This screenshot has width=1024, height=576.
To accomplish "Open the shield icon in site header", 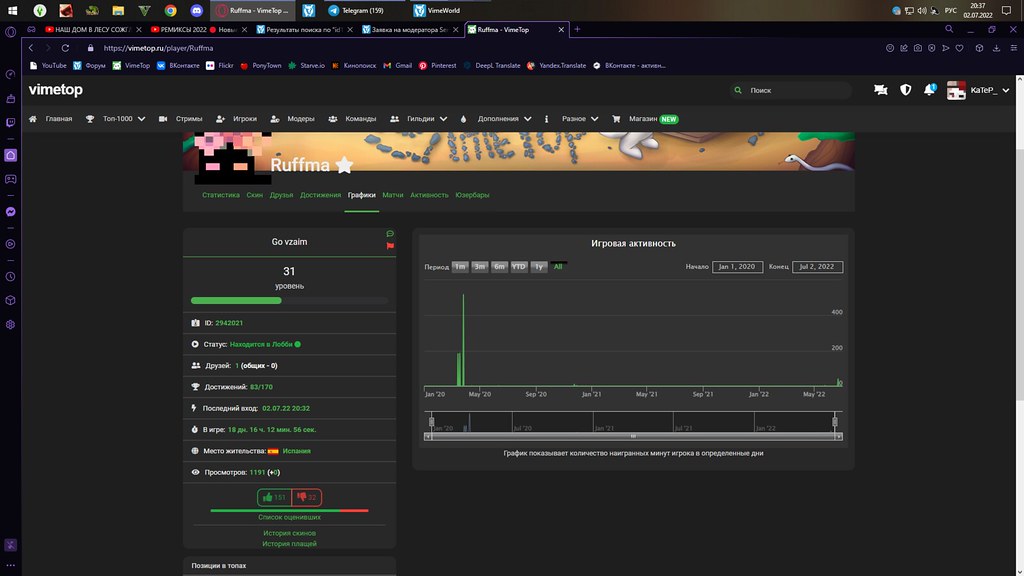I will point(906,90).
